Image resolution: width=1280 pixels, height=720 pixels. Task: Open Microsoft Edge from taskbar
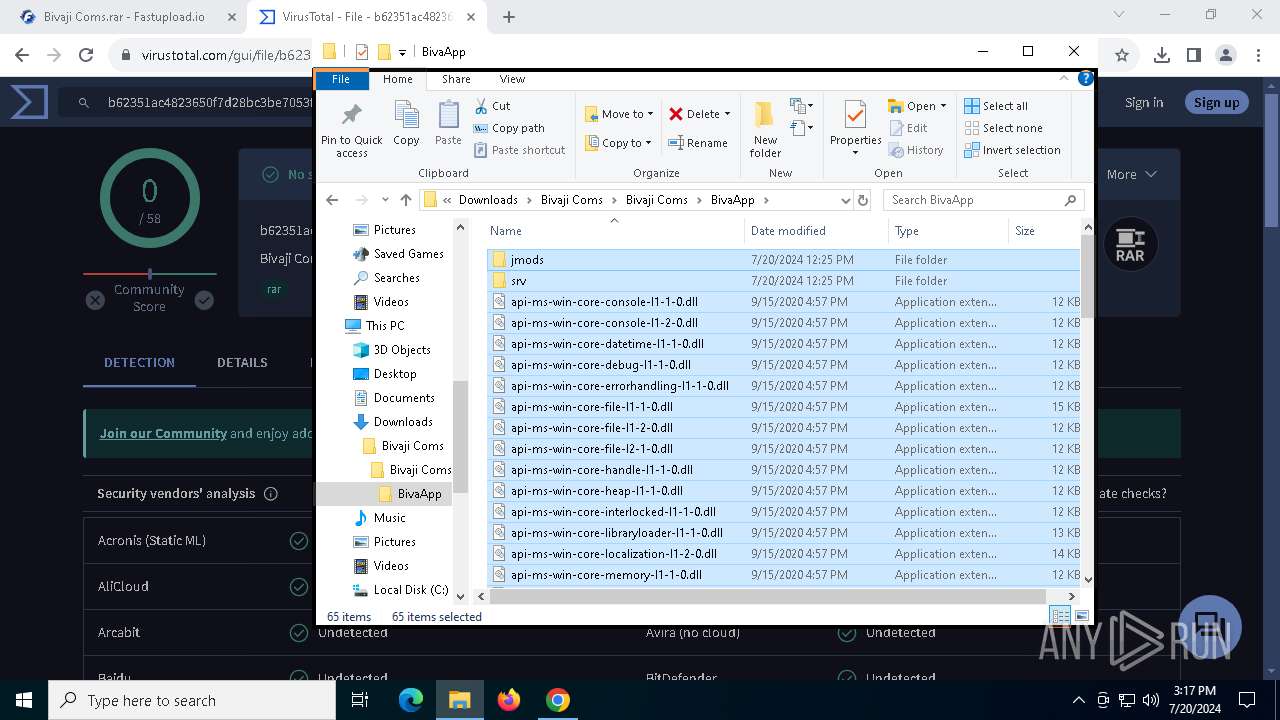click(411, 700)
